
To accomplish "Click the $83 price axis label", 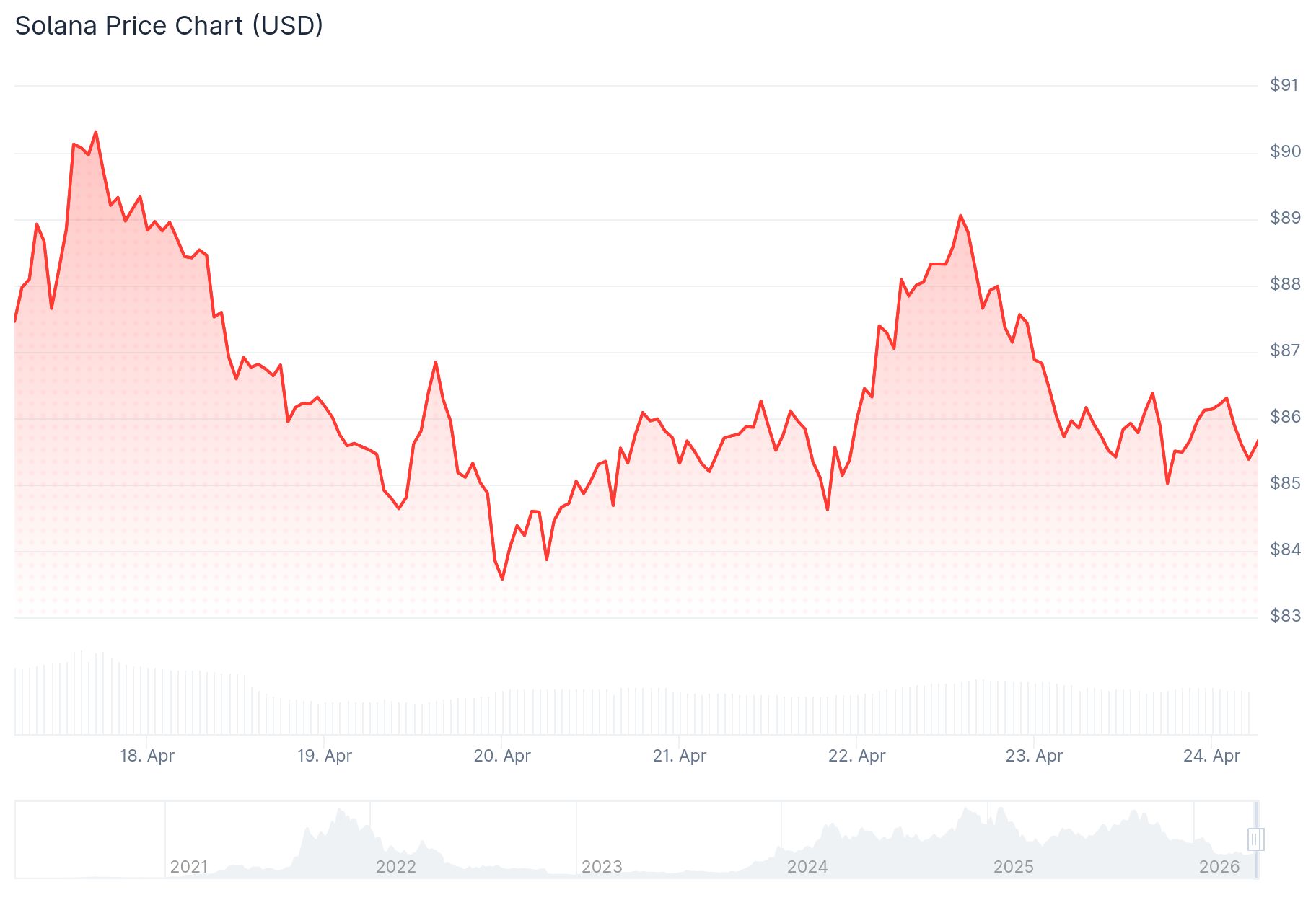I will pyautogui.click(x=1285, y=616).
